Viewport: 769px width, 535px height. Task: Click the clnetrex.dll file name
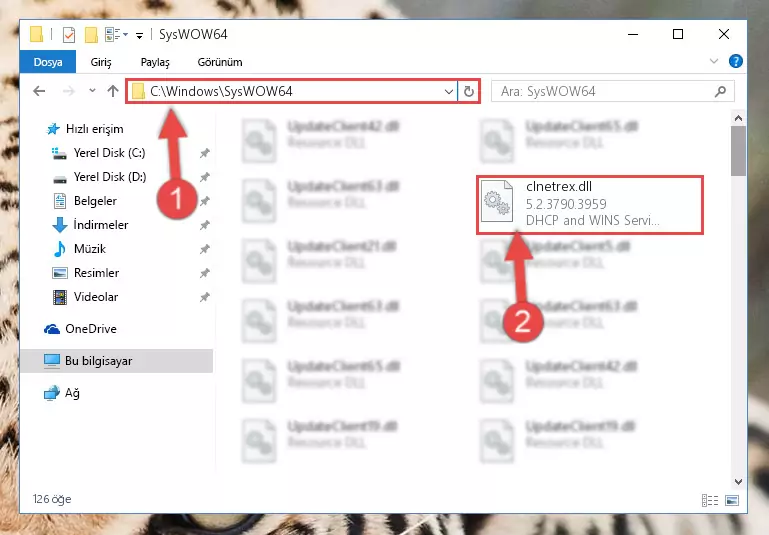pyautogui.click(x=559, y=187)
